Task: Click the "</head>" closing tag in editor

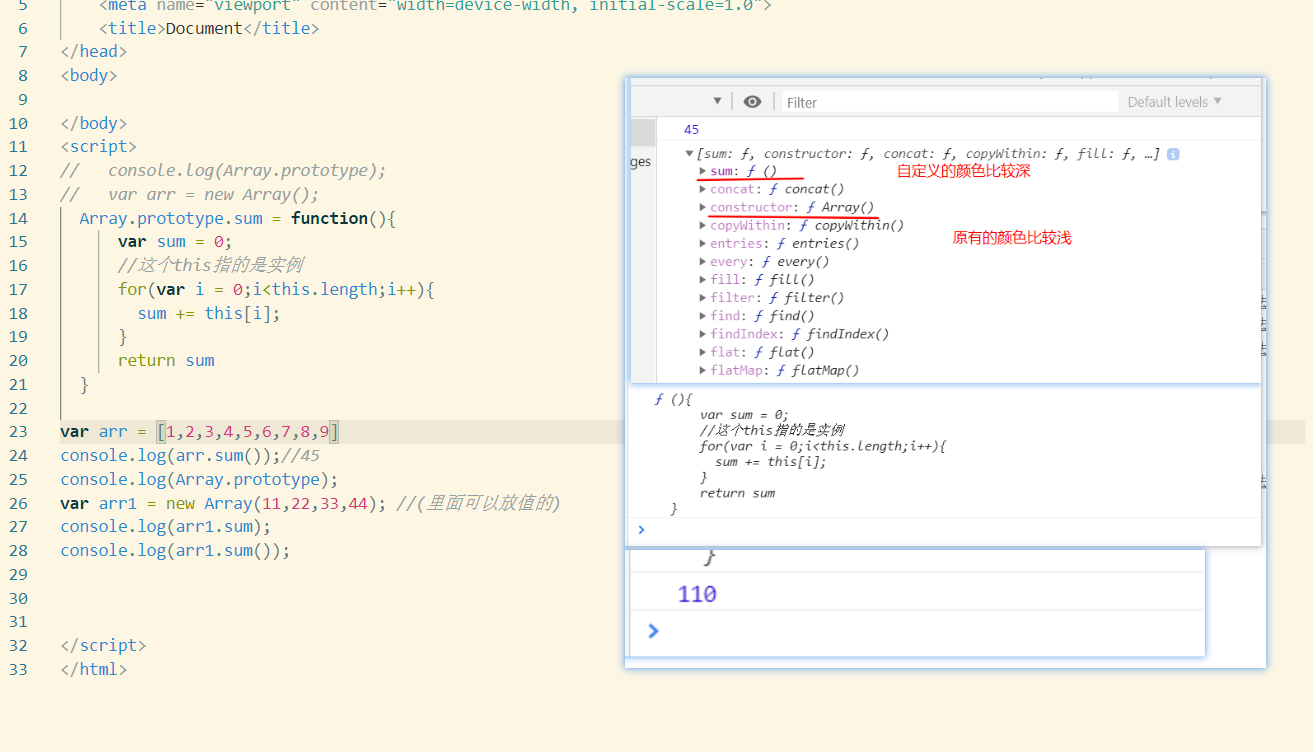Action: point(94,51)
